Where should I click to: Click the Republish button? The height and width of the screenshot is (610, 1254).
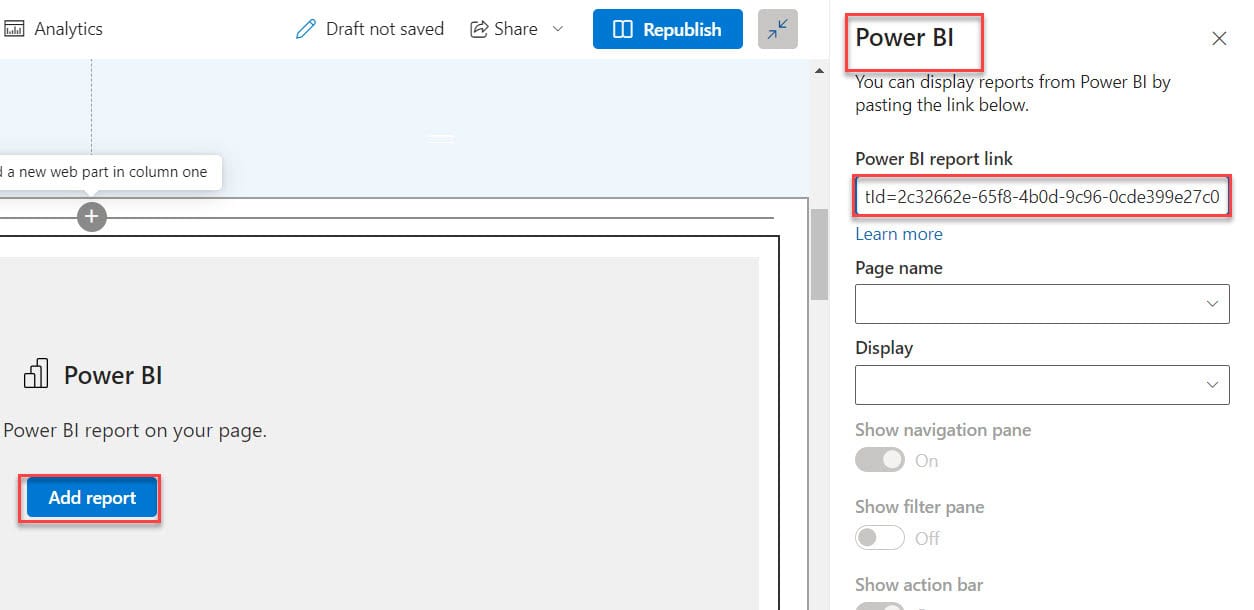(x=668, y=29)
